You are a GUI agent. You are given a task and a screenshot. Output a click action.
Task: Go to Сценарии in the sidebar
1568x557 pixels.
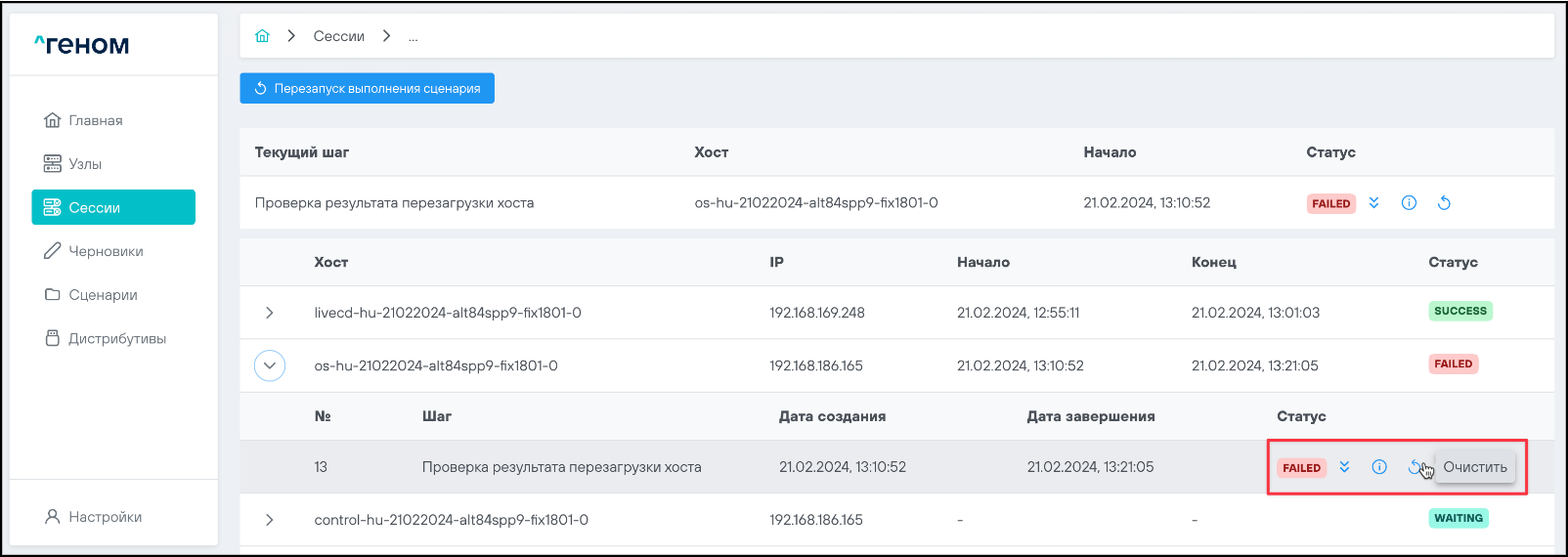(x=103, y=295)
